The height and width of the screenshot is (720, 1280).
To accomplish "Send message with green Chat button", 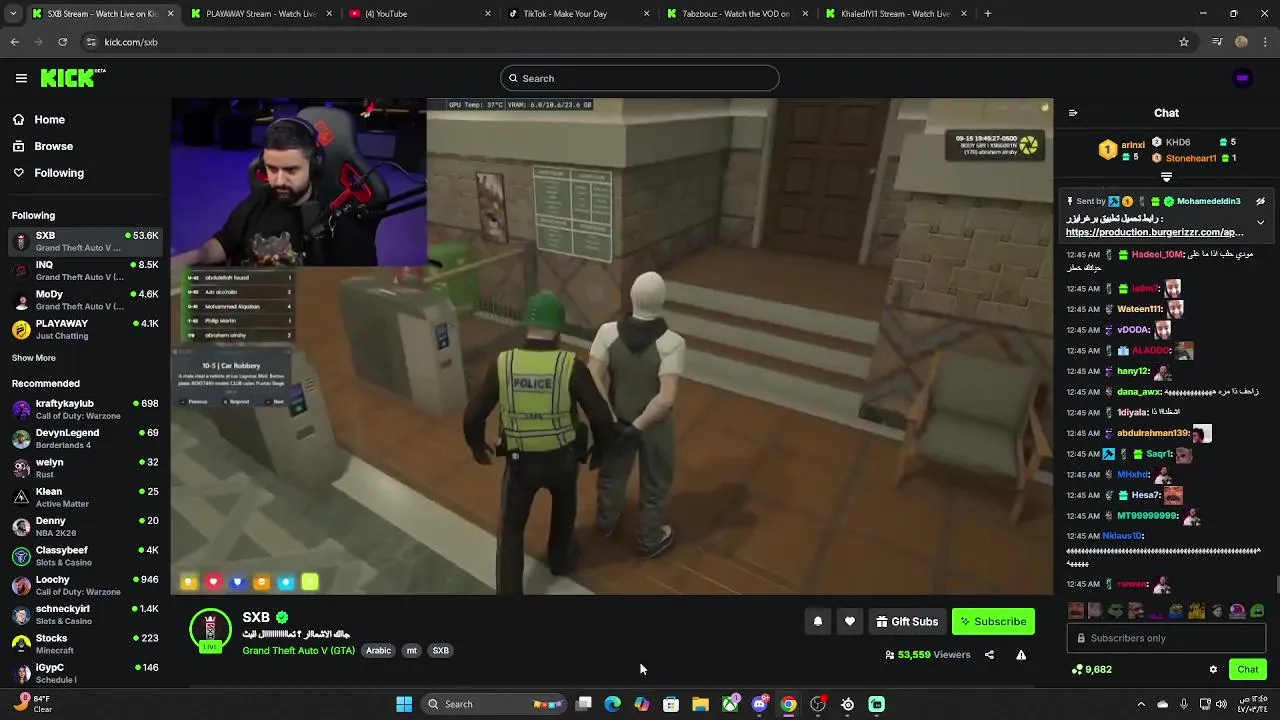I will tap(1248, 670).
